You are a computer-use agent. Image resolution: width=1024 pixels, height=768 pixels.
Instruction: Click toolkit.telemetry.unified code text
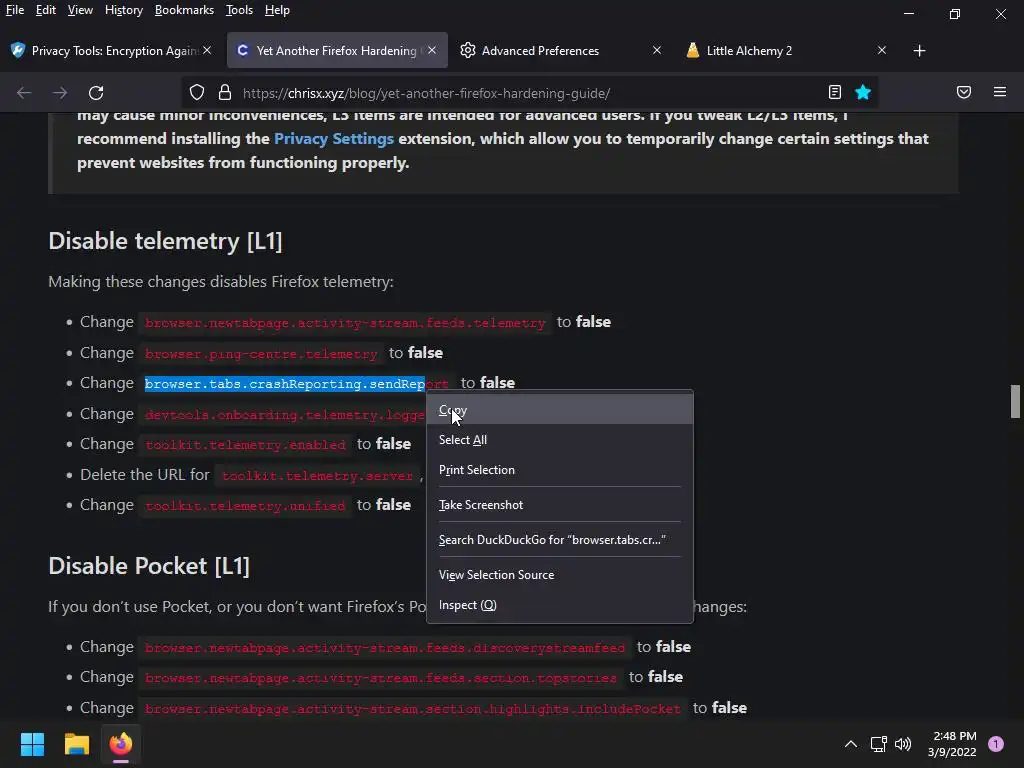245,505
